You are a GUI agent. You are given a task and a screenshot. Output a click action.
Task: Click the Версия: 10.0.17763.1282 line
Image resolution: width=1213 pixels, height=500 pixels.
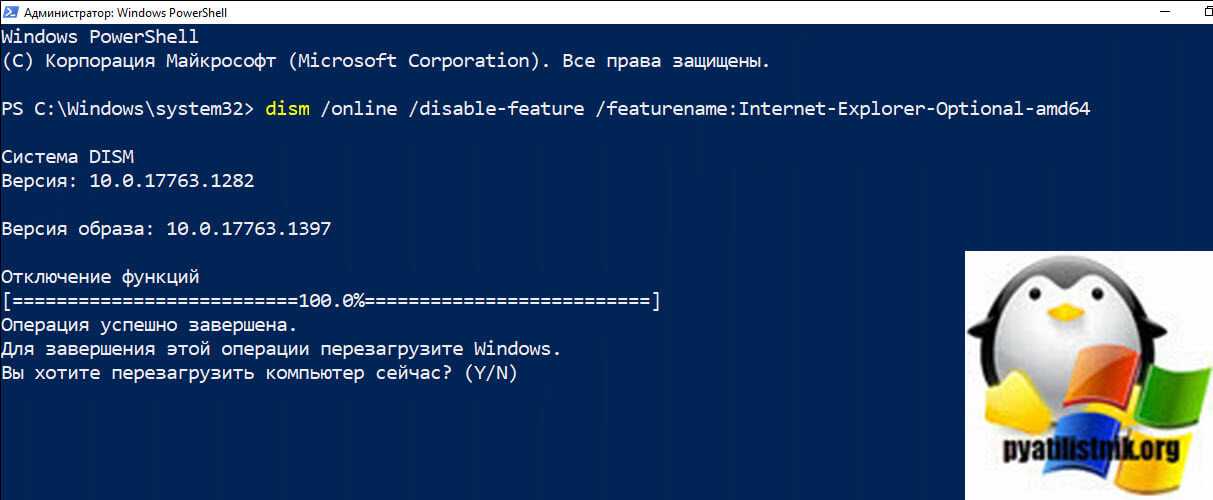pos(128,181)
